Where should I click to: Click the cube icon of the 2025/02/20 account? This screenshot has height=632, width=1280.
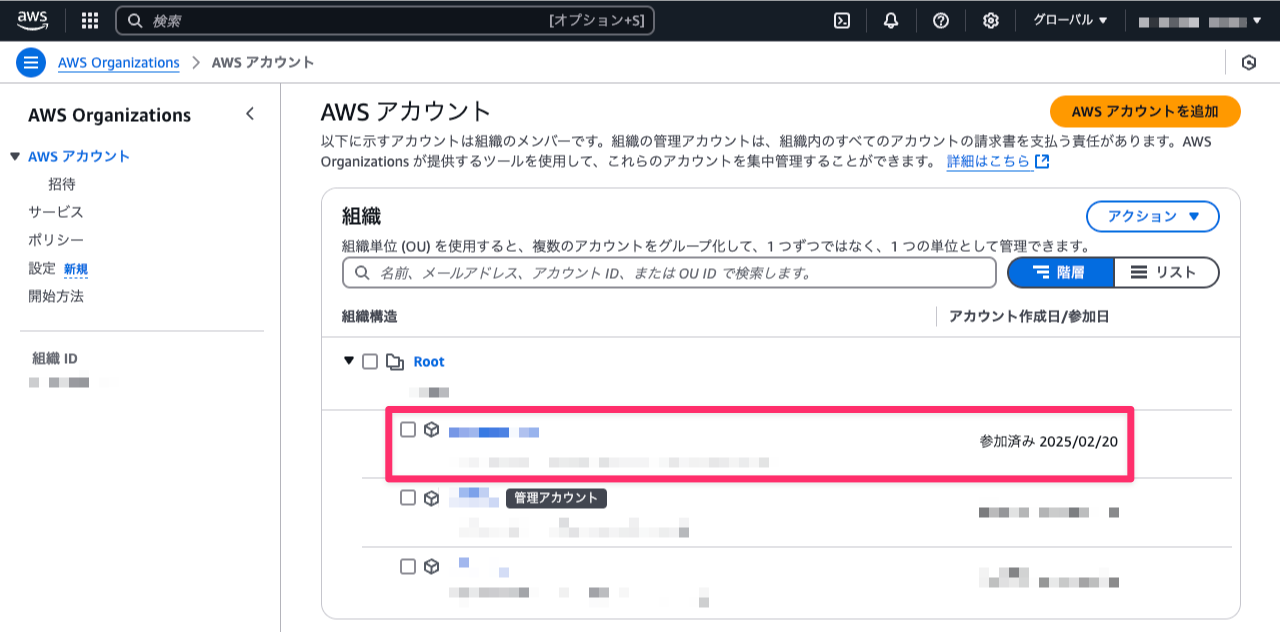click(x=432, y=429)
